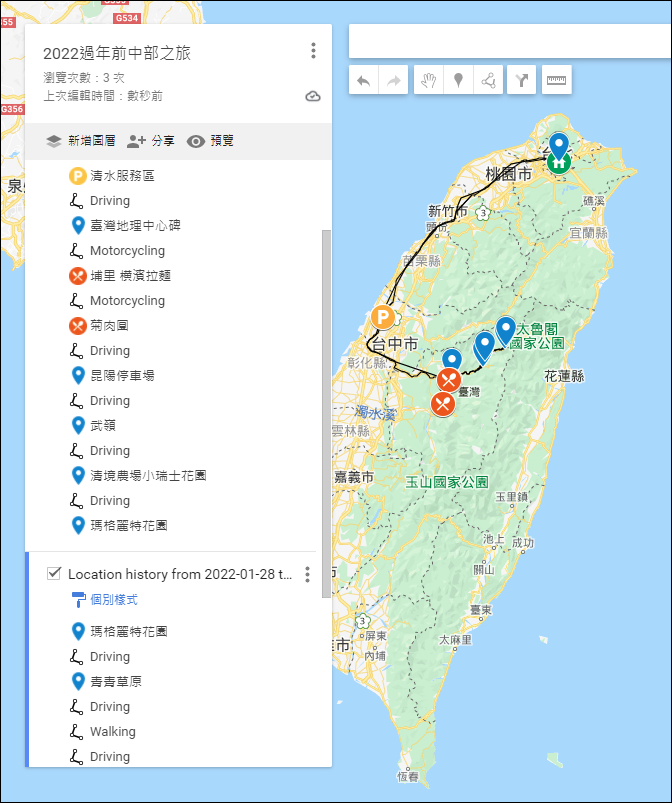Viewport: 672px width, 803px height.
Task: Click the blue marker at Taipei
Action: (559, 145)
